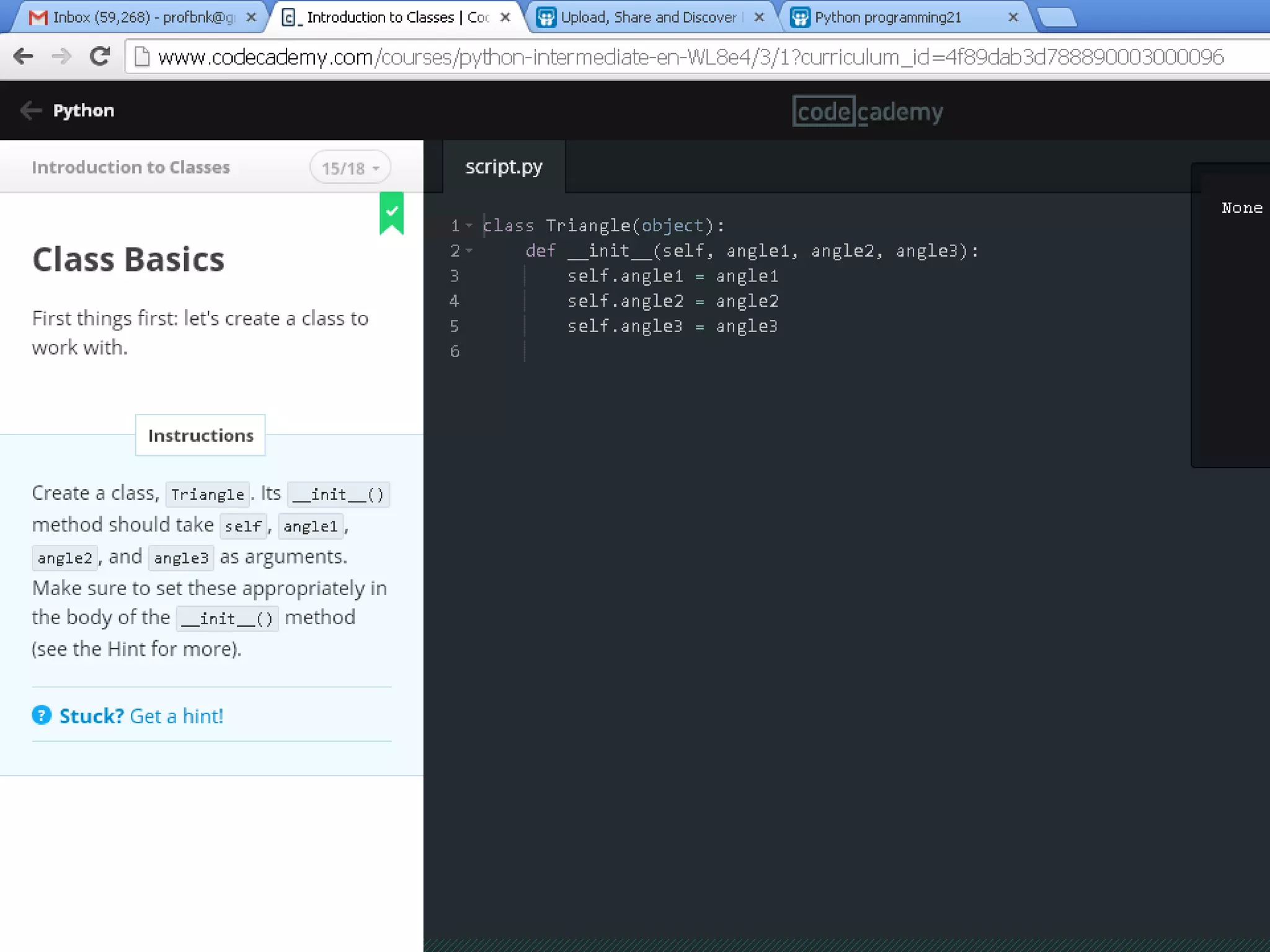This screenshot has width=1270, height=952.
Task: Click the blue question mark hint icon
Action: click(x=42, y=715)
